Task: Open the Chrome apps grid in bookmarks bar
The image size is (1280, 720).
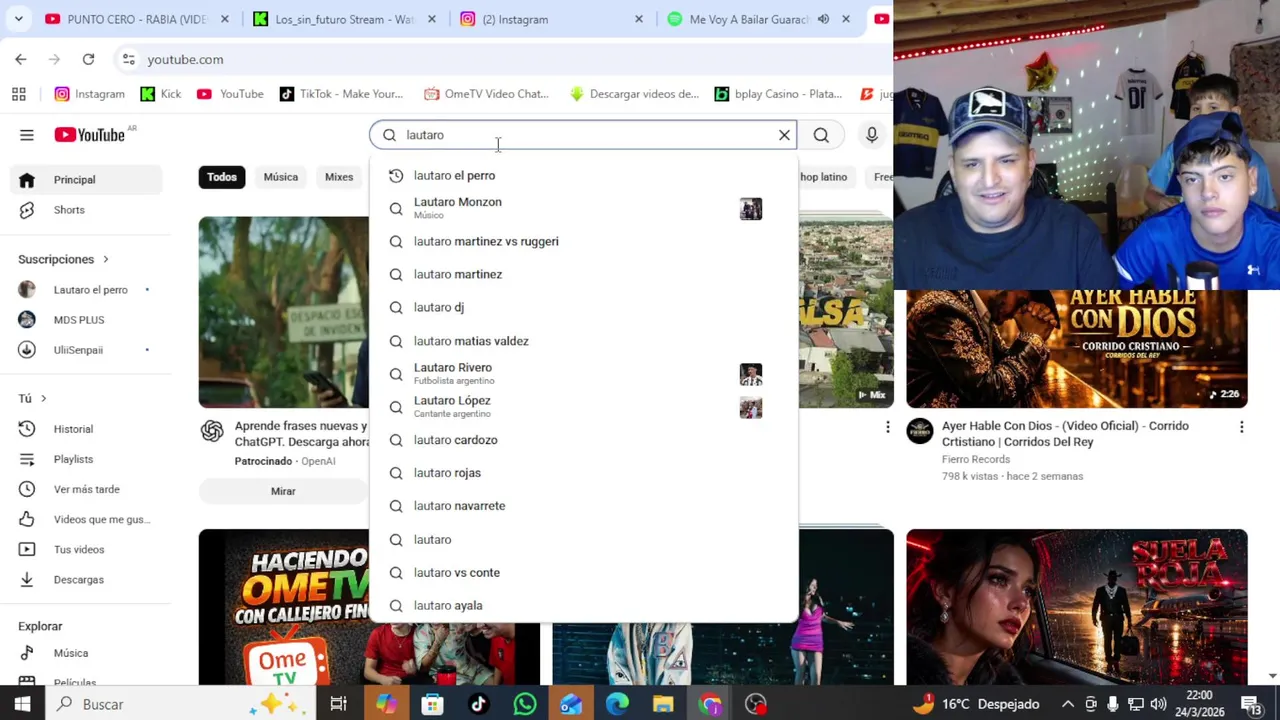Action: 18,94
